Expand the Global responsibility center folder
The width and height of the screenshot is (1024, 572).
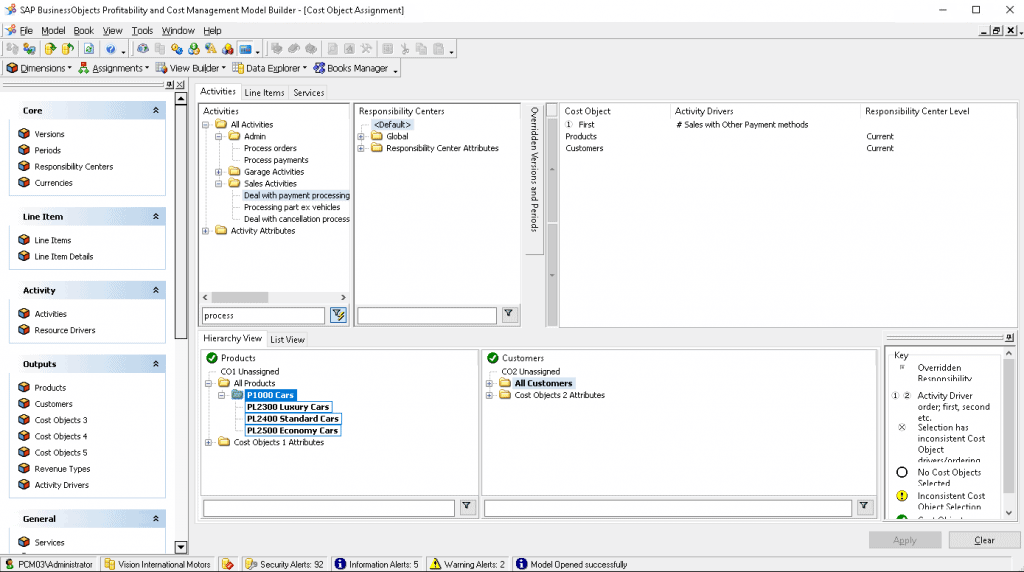[x=361, y=136]
